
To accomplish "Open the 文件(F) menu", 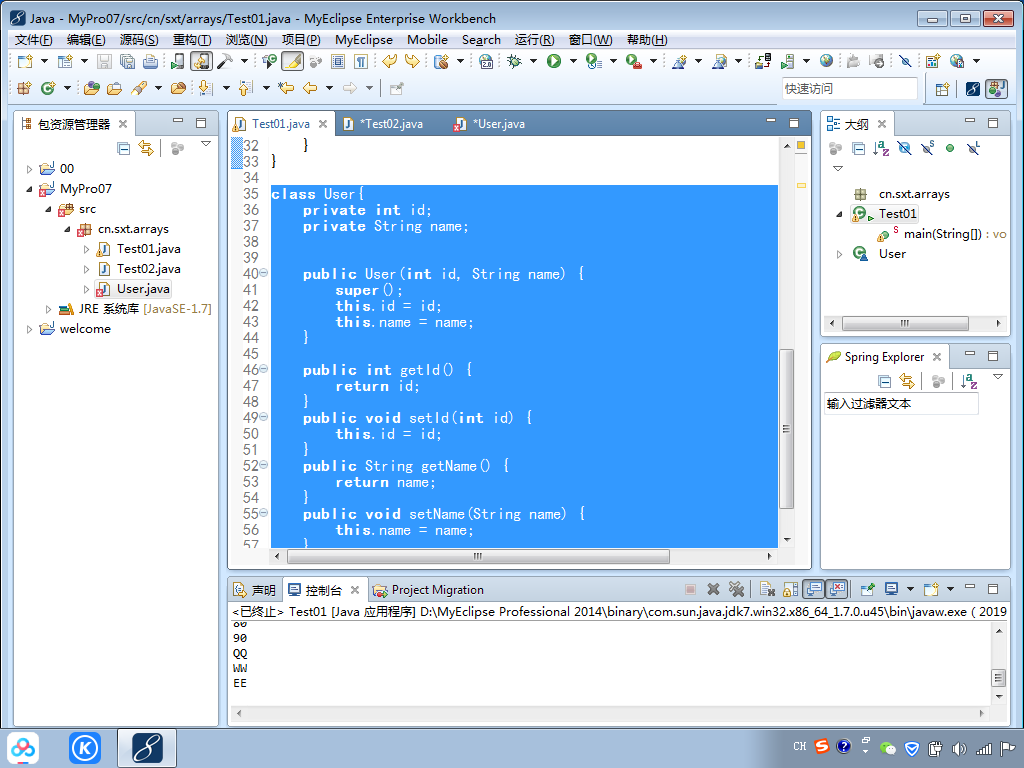I will pyautogui.click(x=33, y=40).
